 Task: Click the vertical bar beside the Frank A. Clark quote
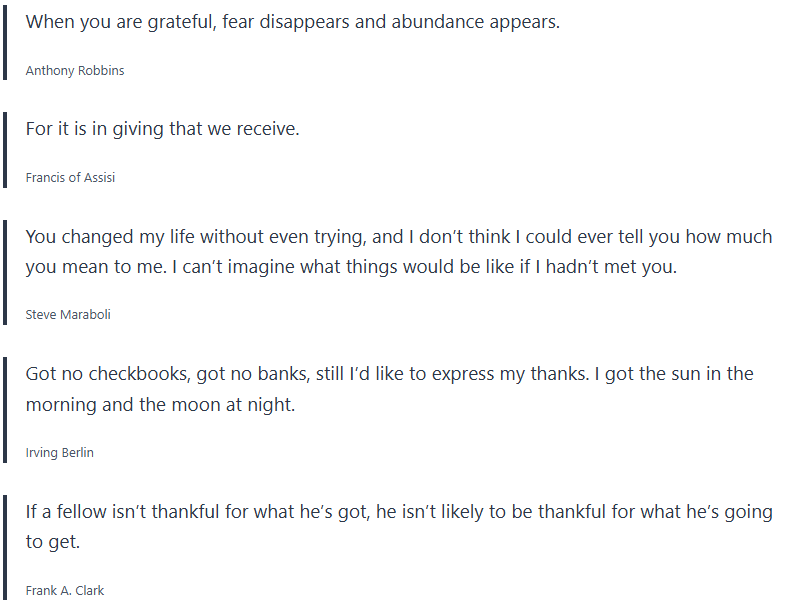tap(5, 547)
